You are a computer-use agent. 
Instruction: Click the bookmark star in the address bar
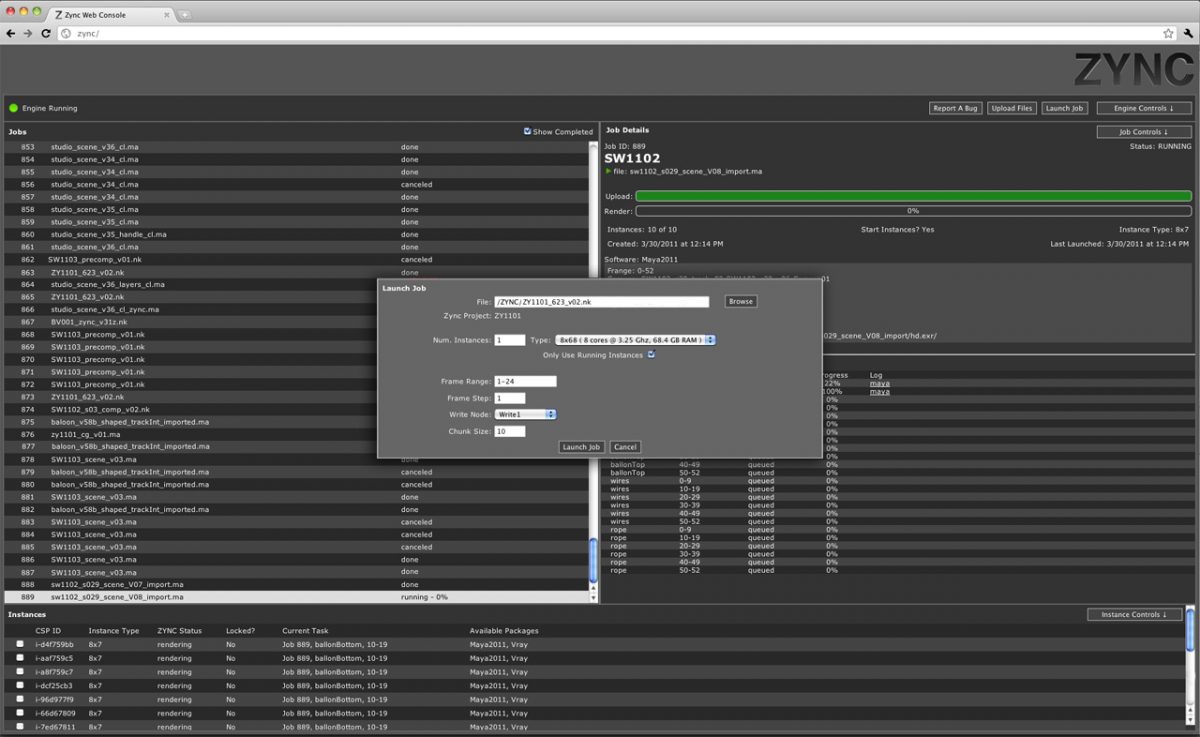[x=1167, y=32]
